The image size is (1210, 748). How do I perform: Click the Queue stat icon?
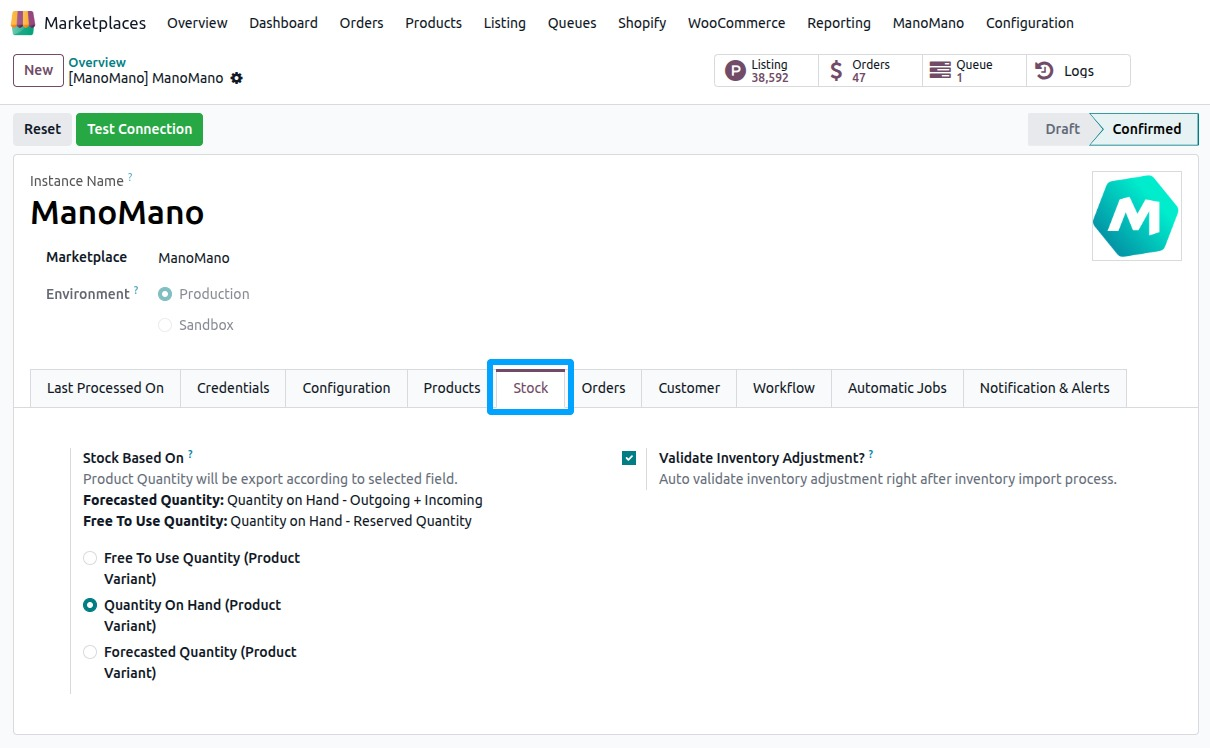tap(940, 71)
